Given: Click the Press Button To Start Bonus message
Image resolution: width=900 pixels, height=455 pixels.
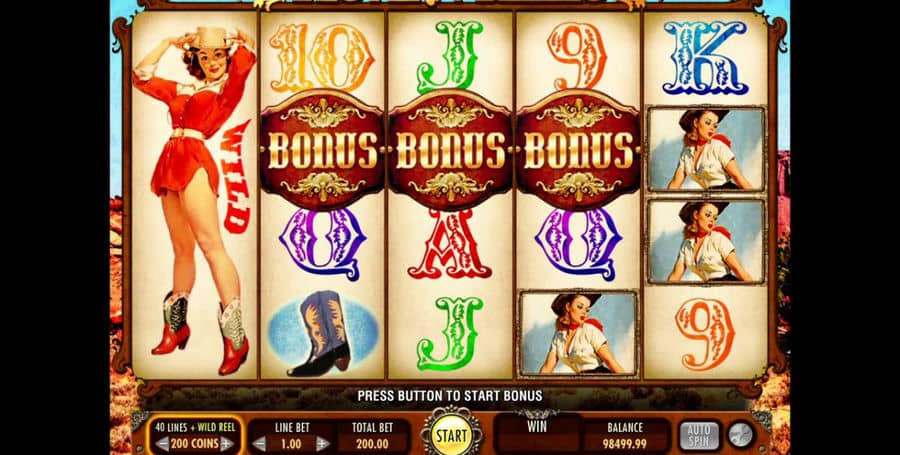Looking at the screenshot, I should [449, 395].
